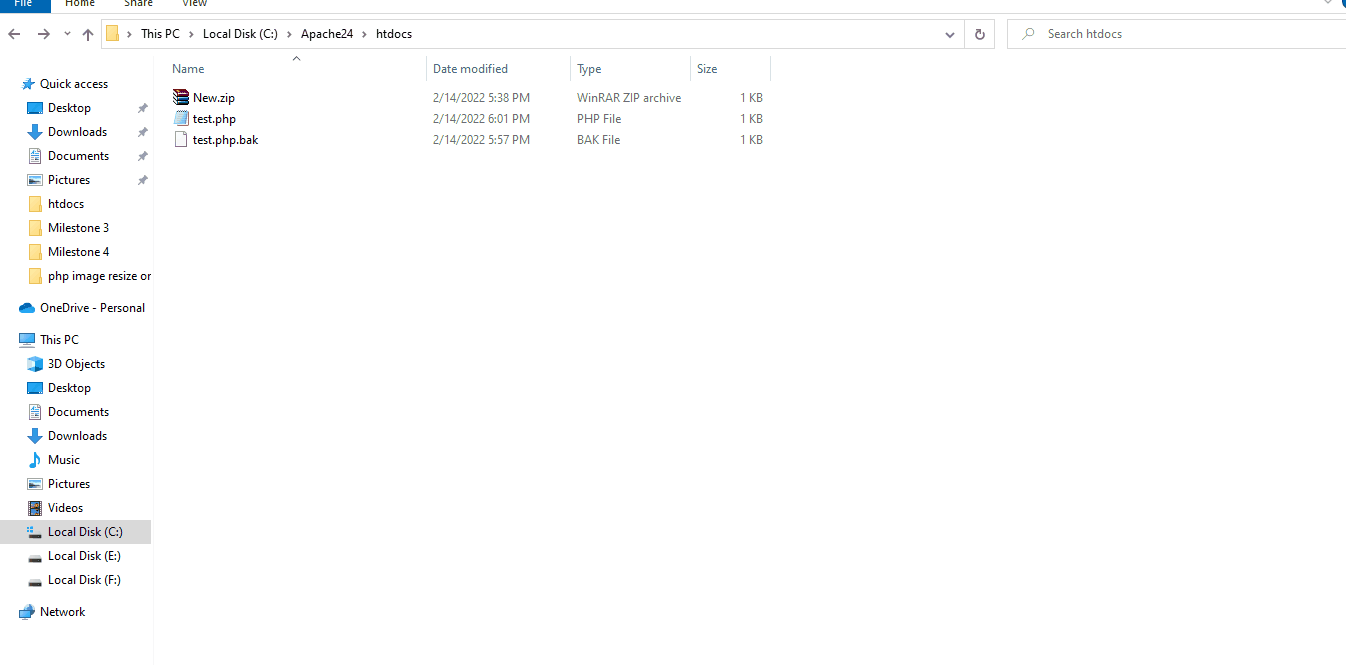
Task: Click Videos film icon
Action: point(35,508)
